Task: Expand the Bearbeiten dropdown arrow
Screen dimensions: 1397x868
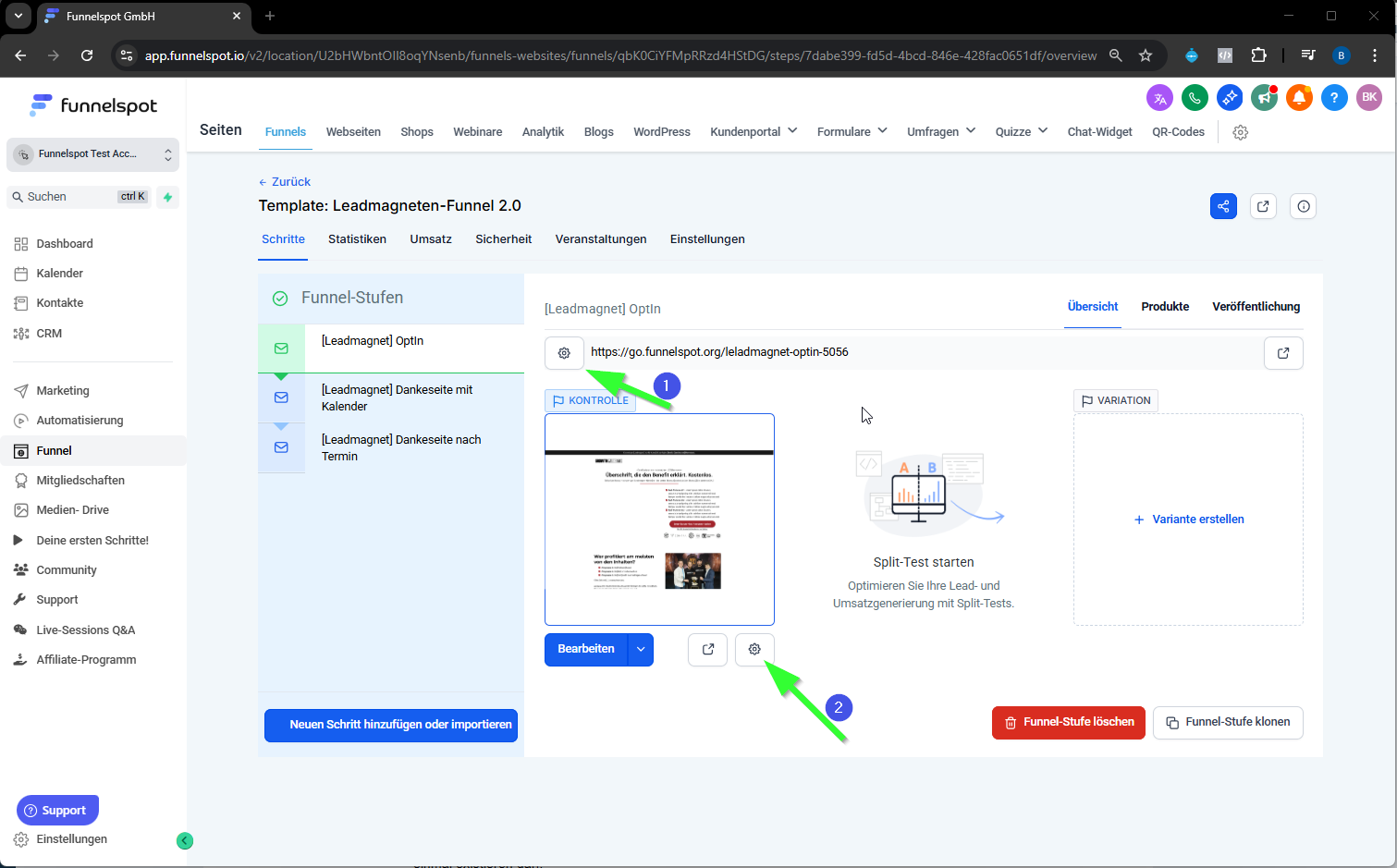Action: click(x=641, y=649)
